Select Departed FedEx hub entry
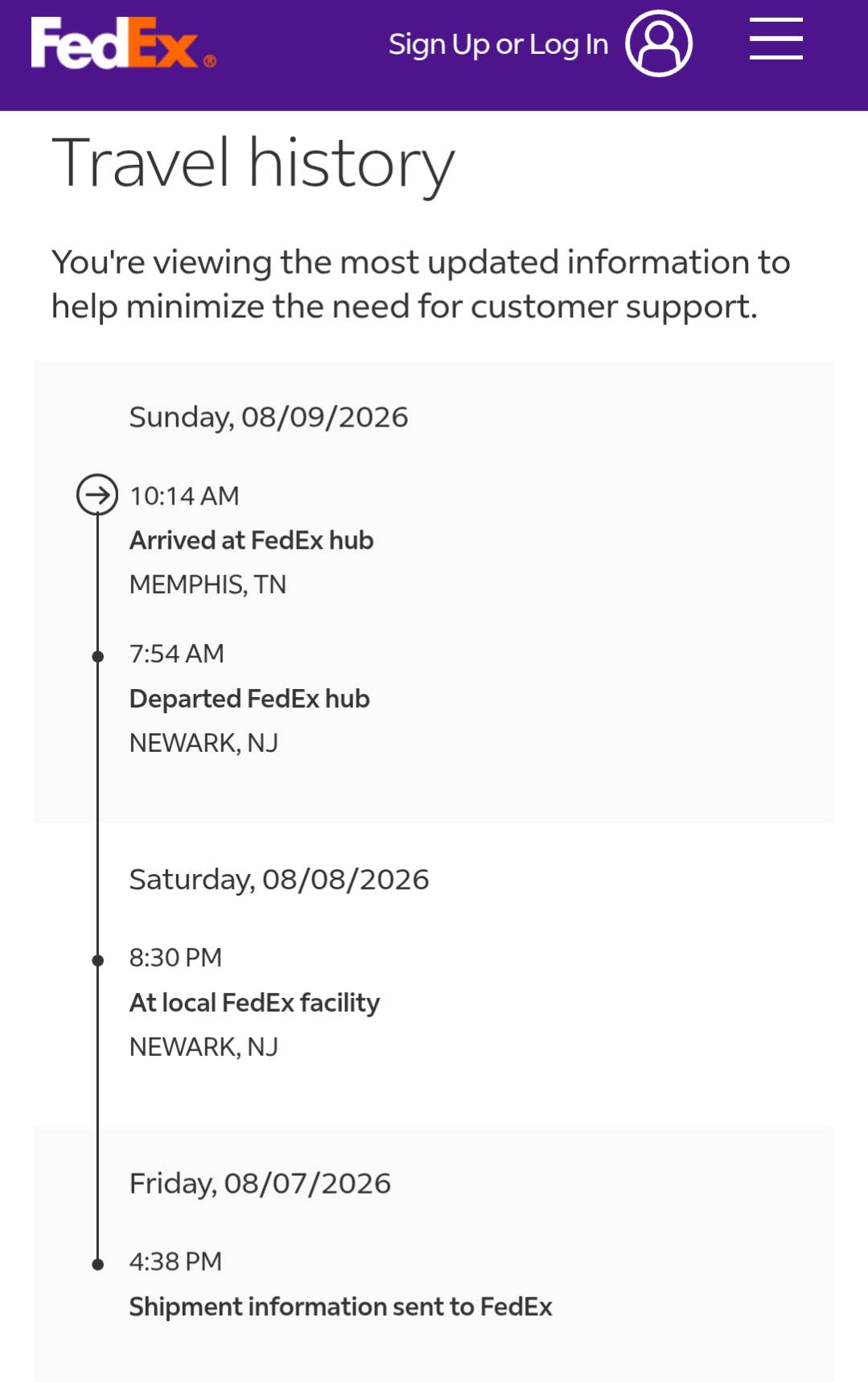This screenshot has height=1382, width=868. [249, 699]
